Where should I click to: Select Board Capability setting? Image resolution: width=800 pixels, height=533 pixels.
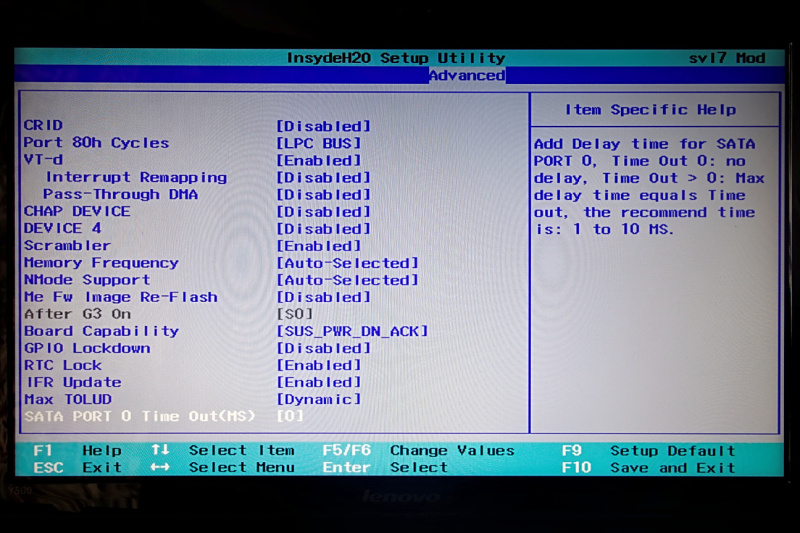(x=101, y=331)
